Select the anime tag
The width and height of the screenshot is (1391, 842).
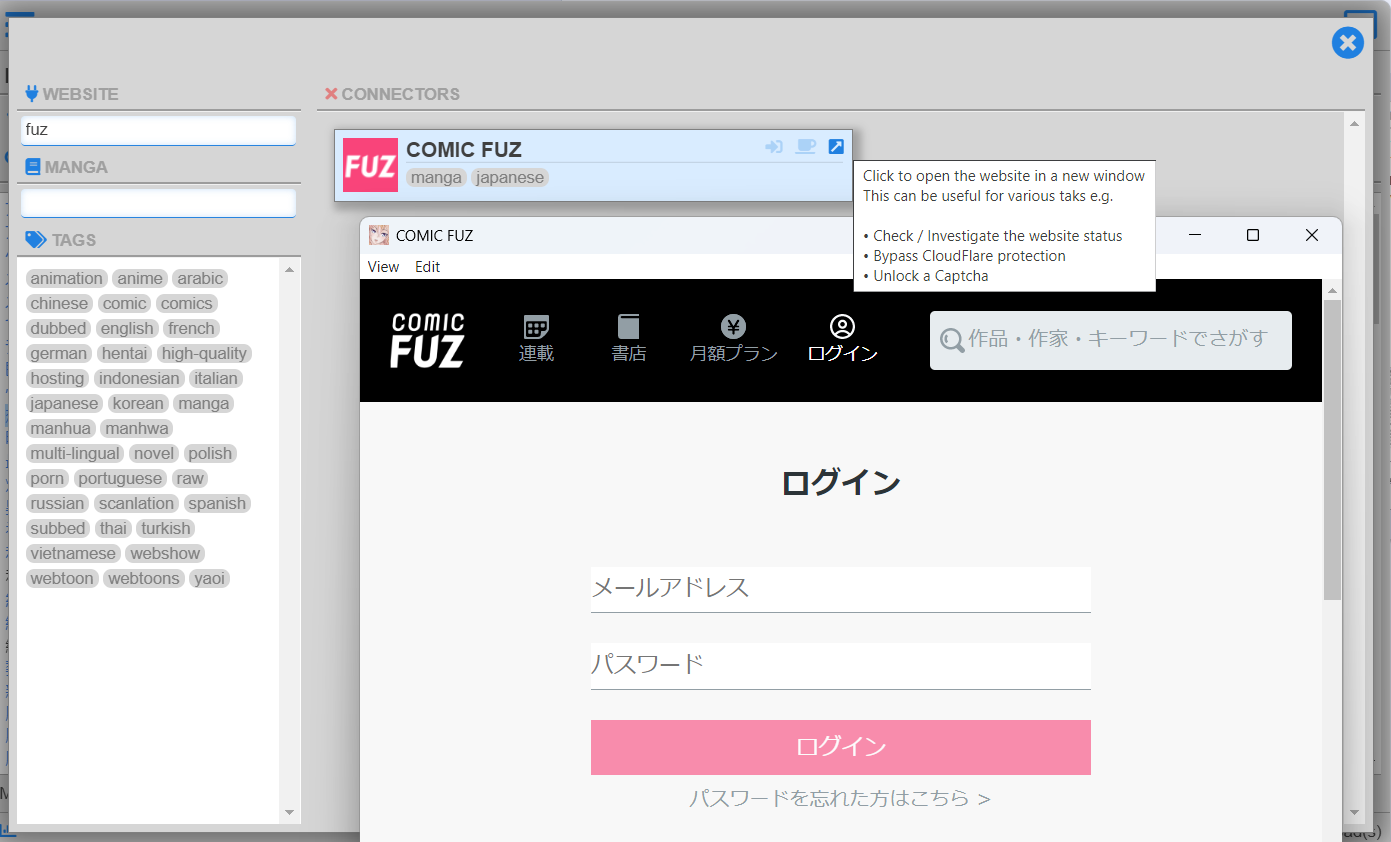140,278
